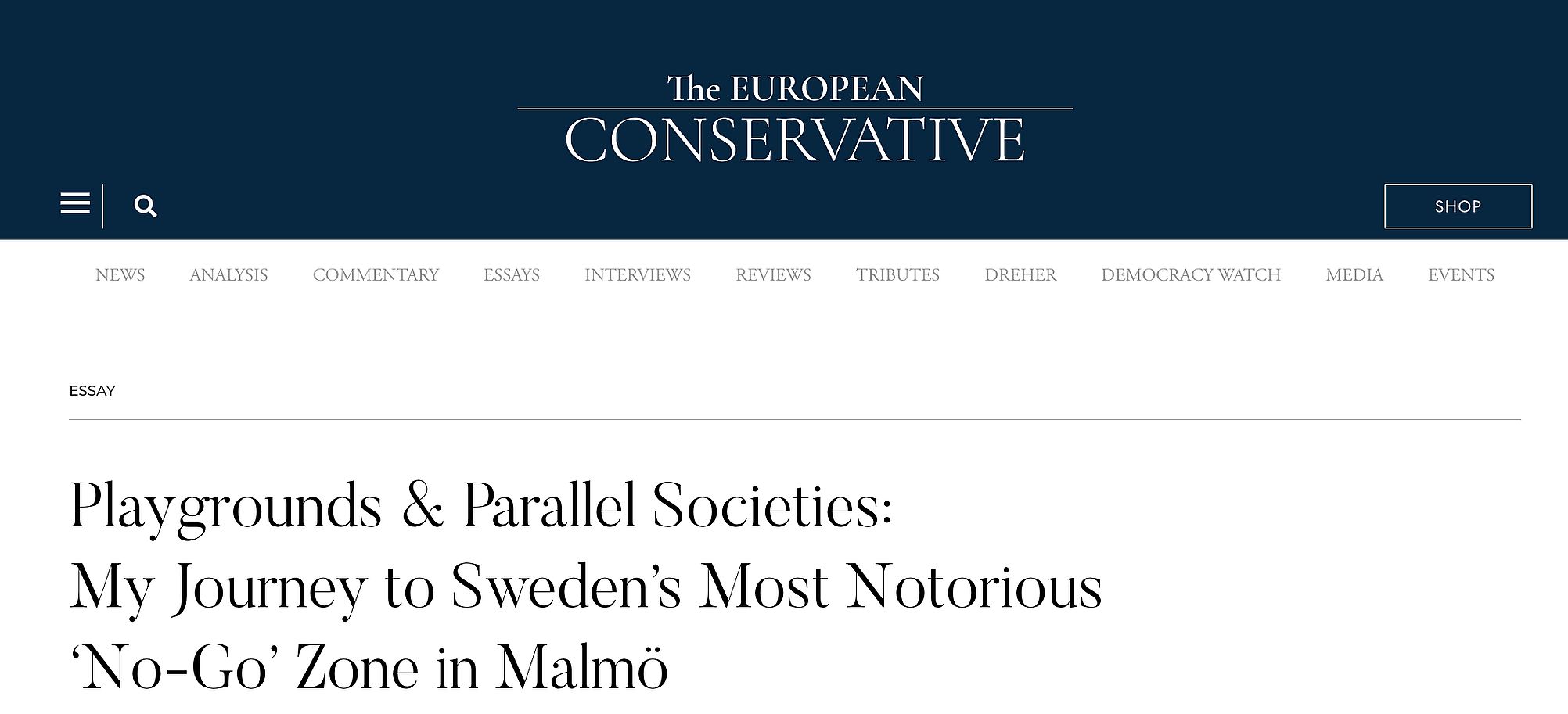Go to the Events page
The height and width of the screenshot is (714, 1568).
[x=1461, y=275]
